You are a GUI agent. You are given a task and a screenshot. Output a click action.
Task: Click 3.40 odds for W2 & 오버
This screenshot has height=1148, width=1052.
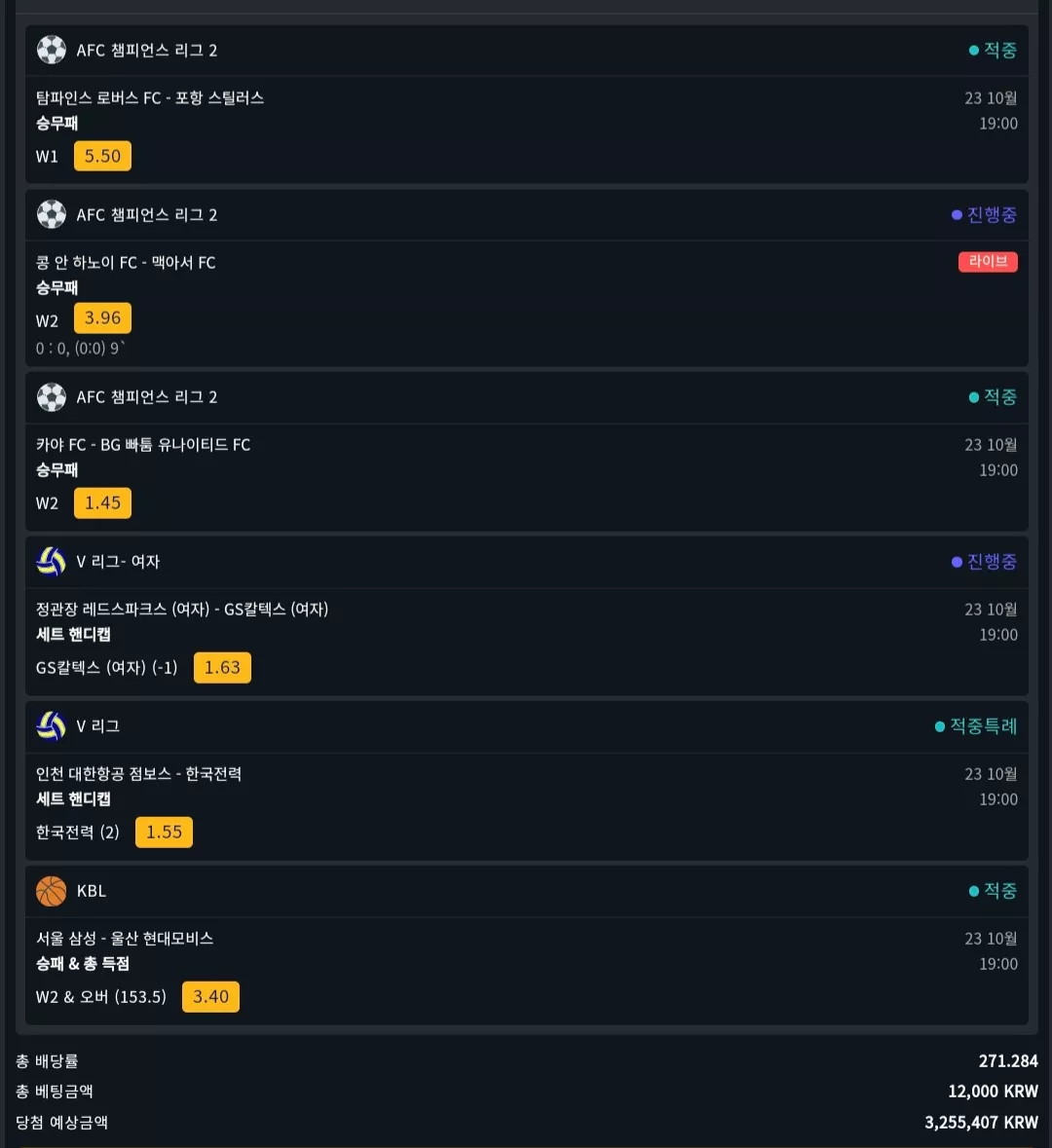[210, 996]
